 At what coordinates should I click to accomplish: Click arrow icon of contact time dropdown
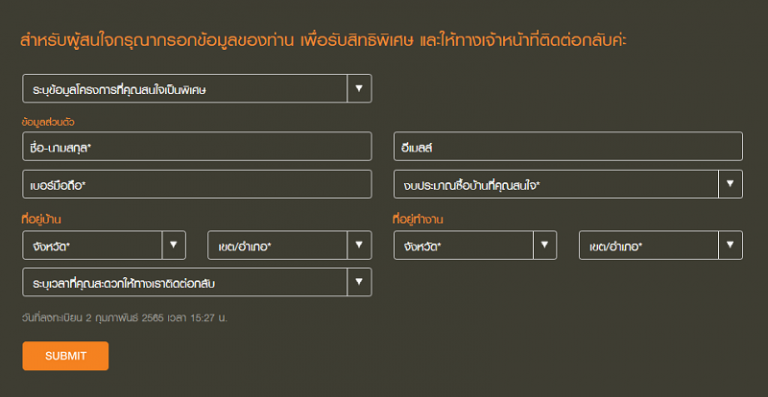pyautogui.click(x=359, y=282)
